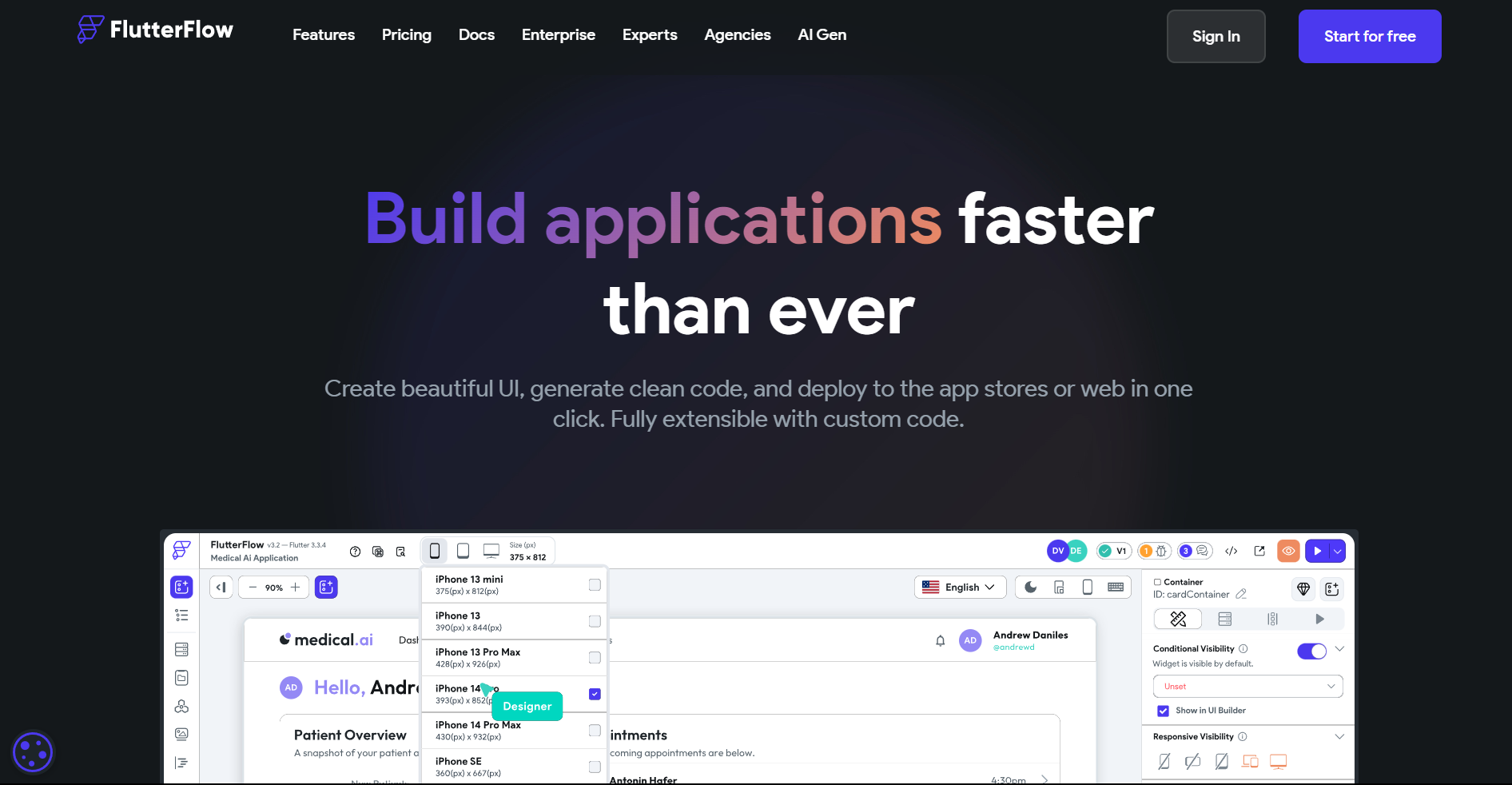The image size is (1512, 785).
Task: Click the FlutterFlow logo in the app editor
Action: pyautogui.click(x=181, y=550)
